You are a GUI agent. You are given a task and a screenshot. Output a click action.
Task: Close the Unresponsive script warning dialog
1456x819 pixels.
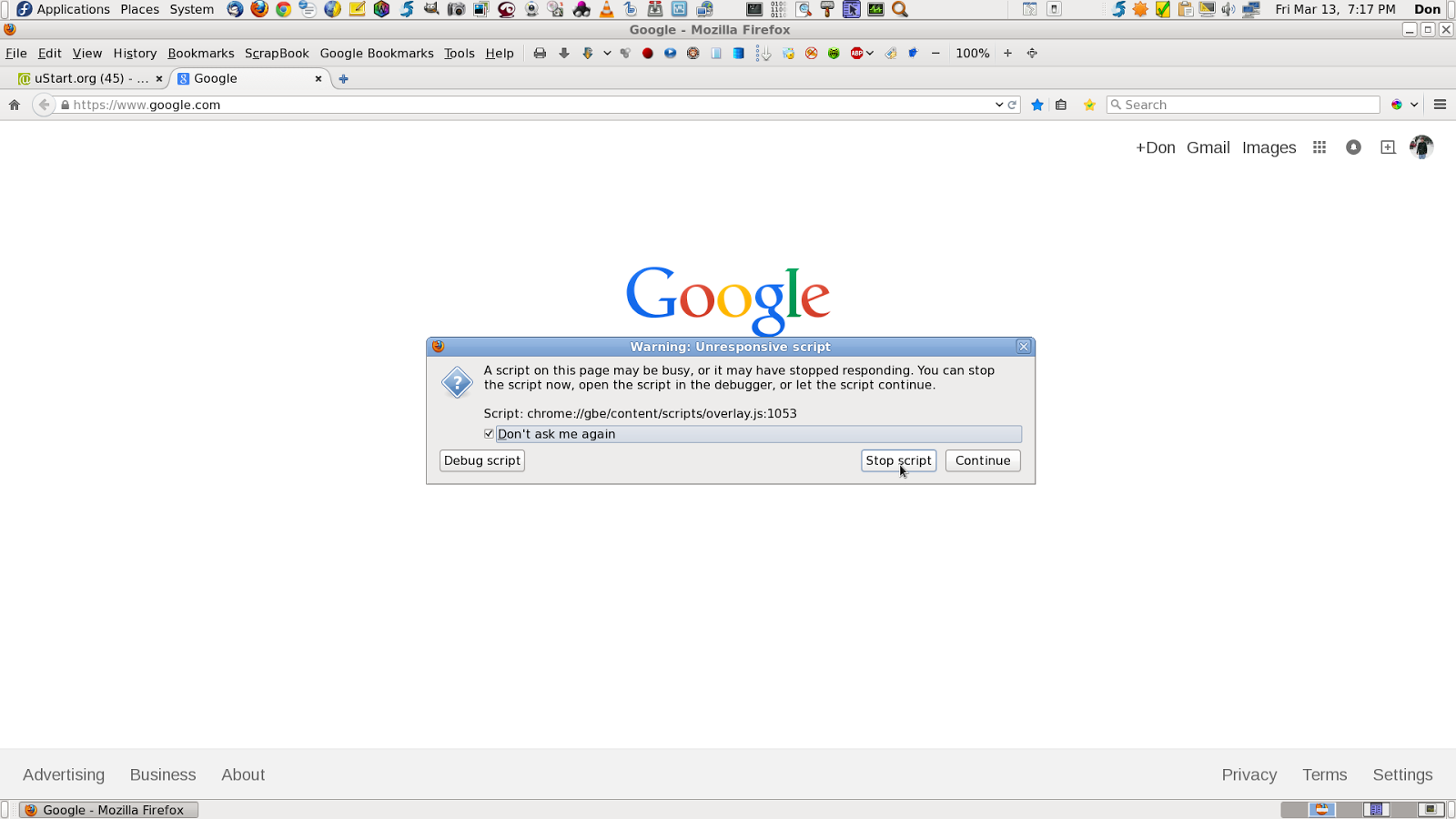click(1024, 347)
